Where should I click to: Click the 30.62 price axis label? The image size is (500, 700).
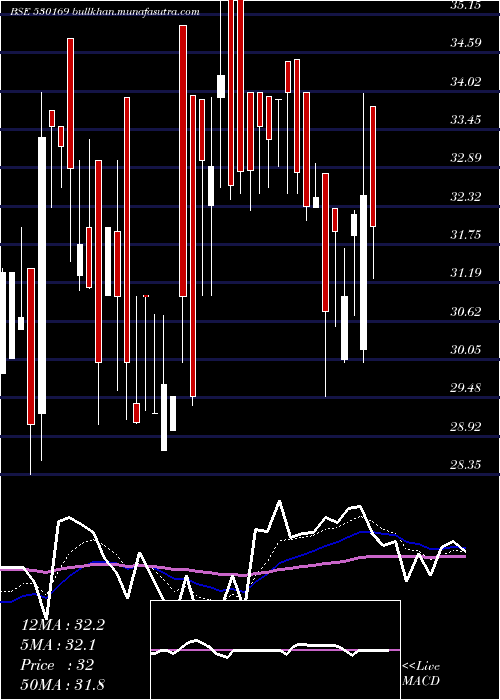(x=465, y=311)
